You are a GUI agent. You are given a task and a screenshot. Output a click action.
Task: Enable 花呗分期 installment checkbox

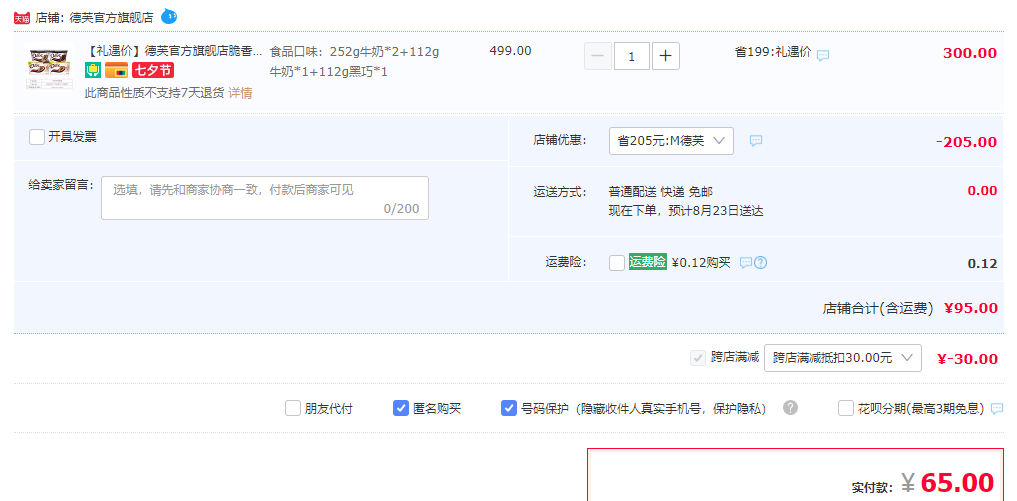pos(846,408)
